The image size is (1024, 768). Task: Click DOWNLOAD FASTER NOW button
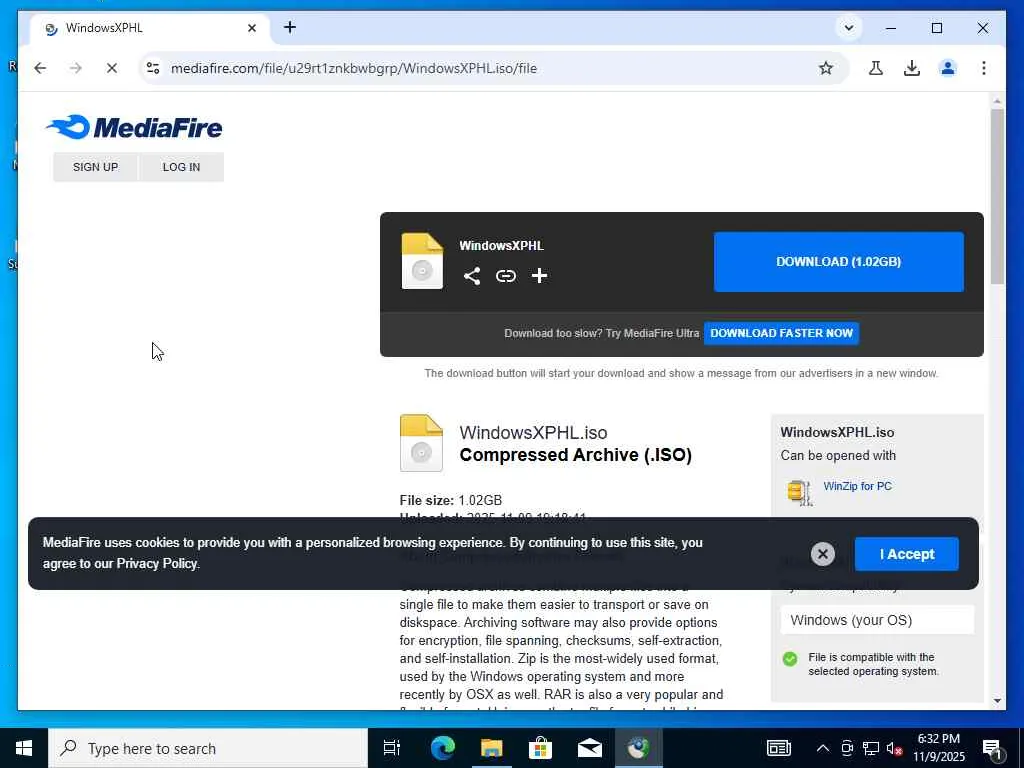click(781, 333)
